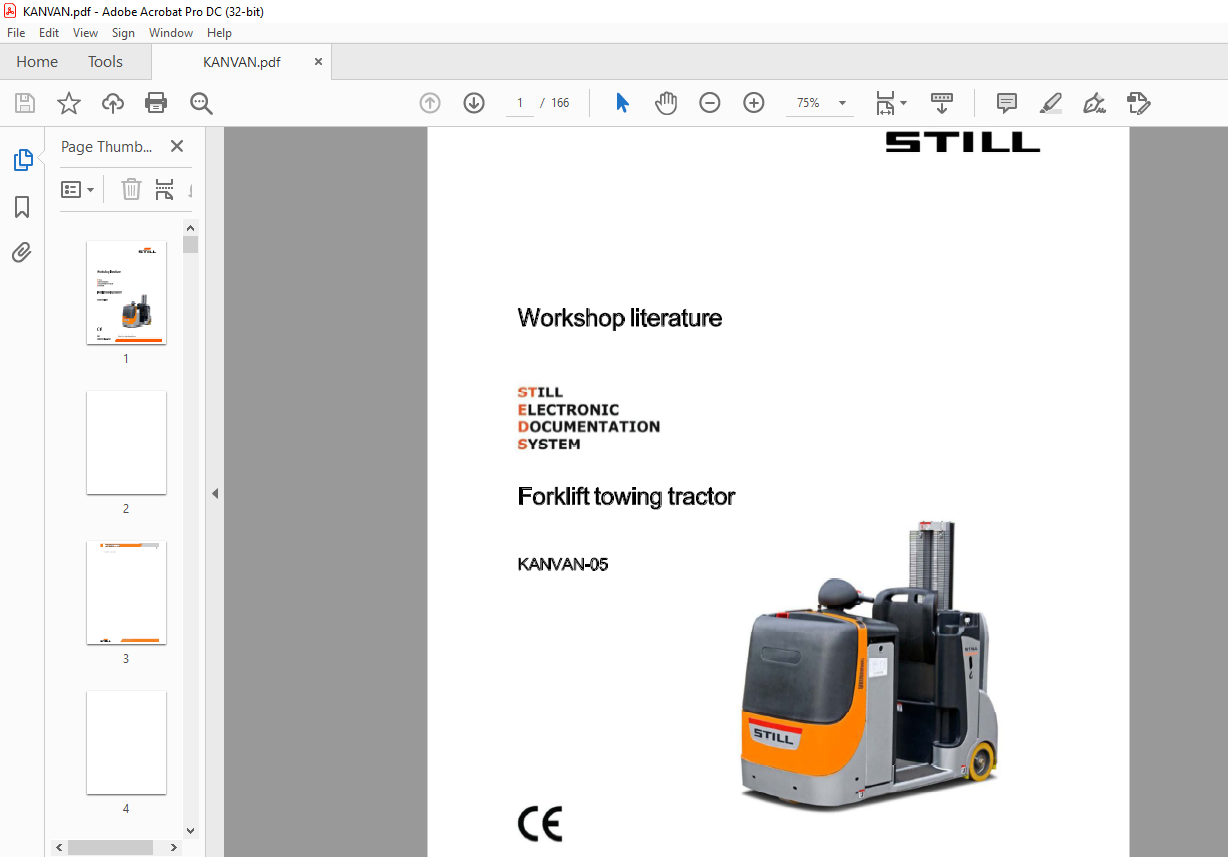
Task: Print the KANVAN.pdf document
Action: coord(156,103)
